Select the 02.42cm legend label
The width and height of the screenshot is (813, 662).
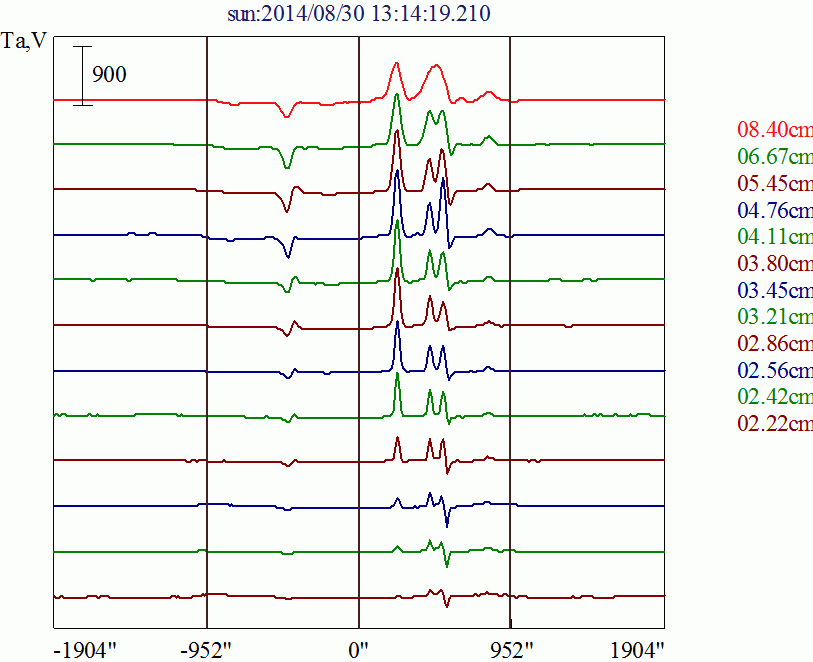click(x=775, y=397)
